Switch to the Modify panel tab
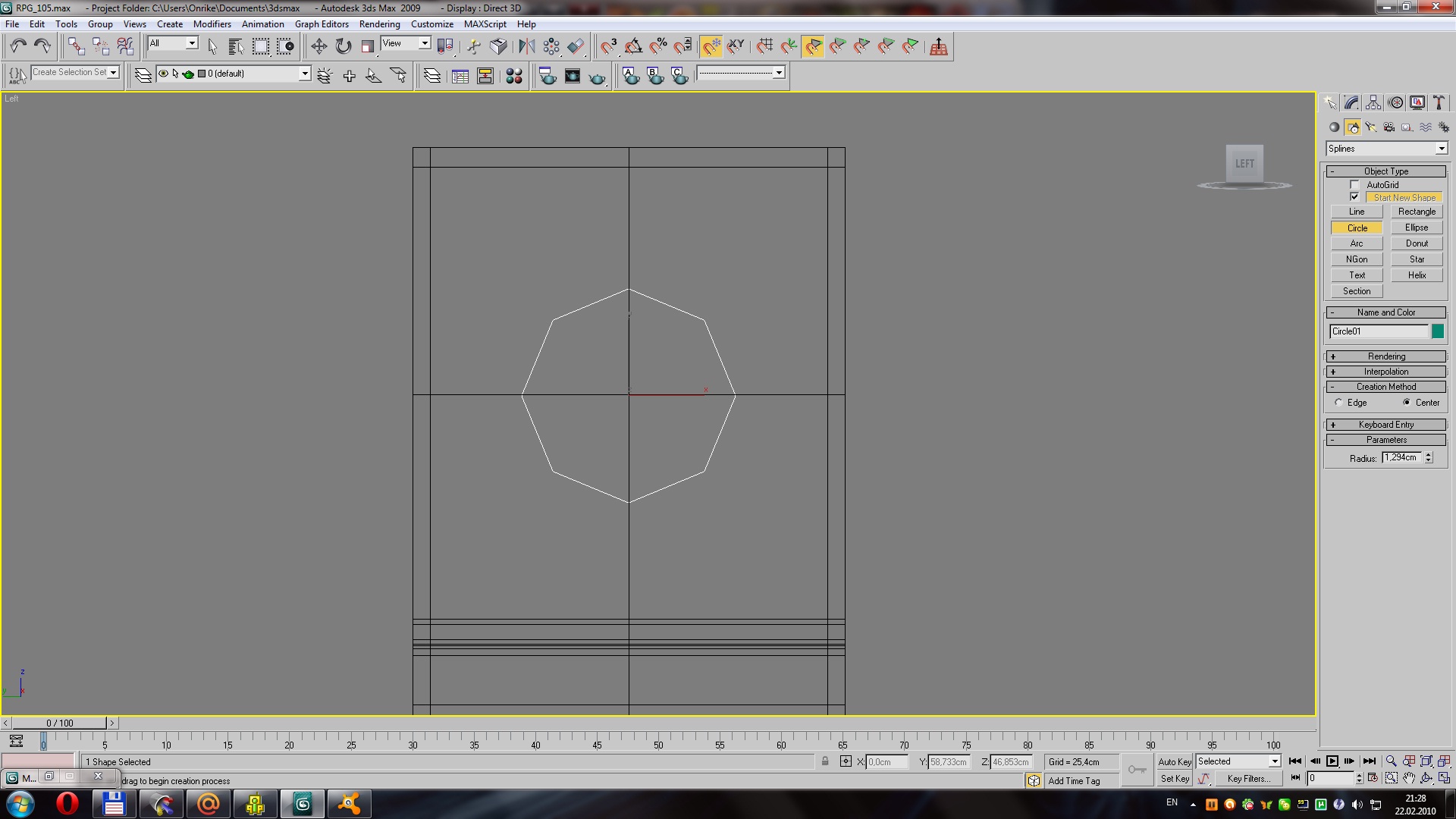 coord(1351,103)
